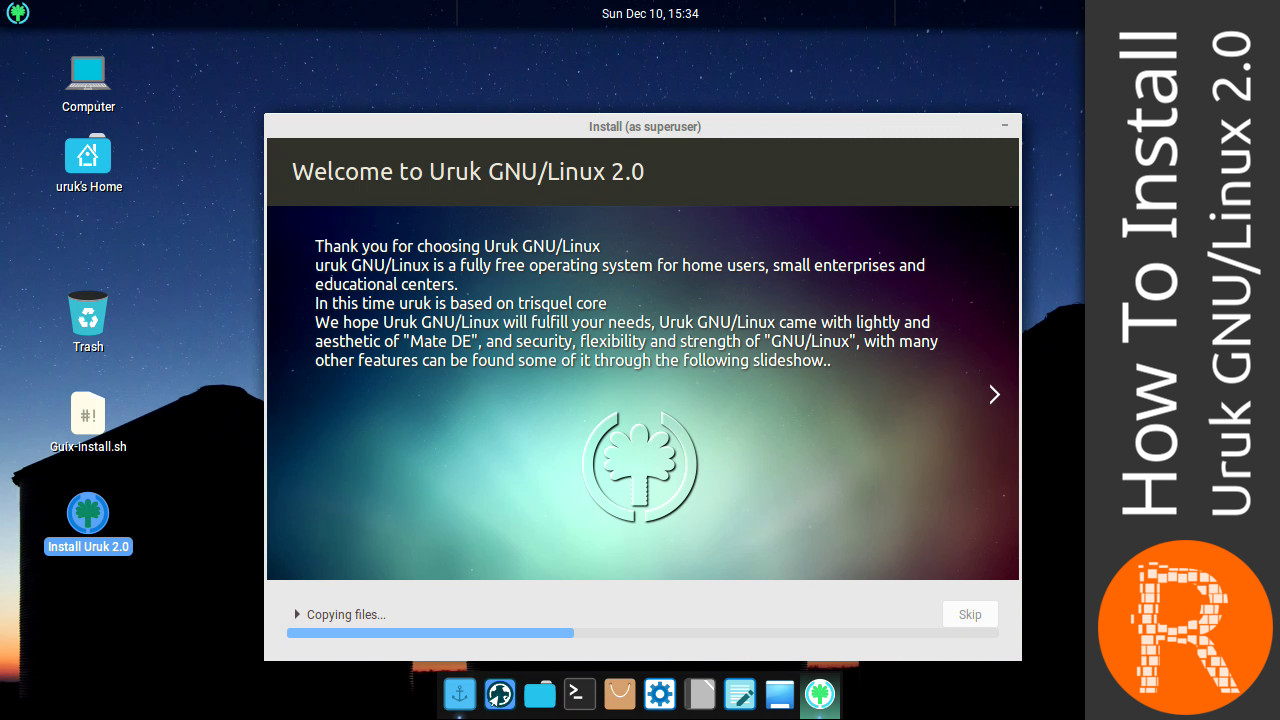The image size is (1280, 720).
Task: Launch the terminal from the dock
Action: point(580,693)
